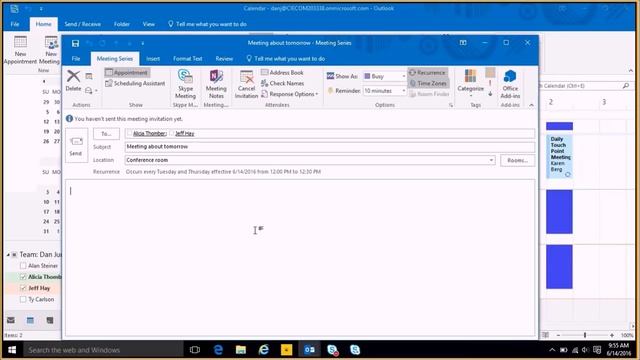
Task: Open File Explorer from taskbar
Action: 241,350
